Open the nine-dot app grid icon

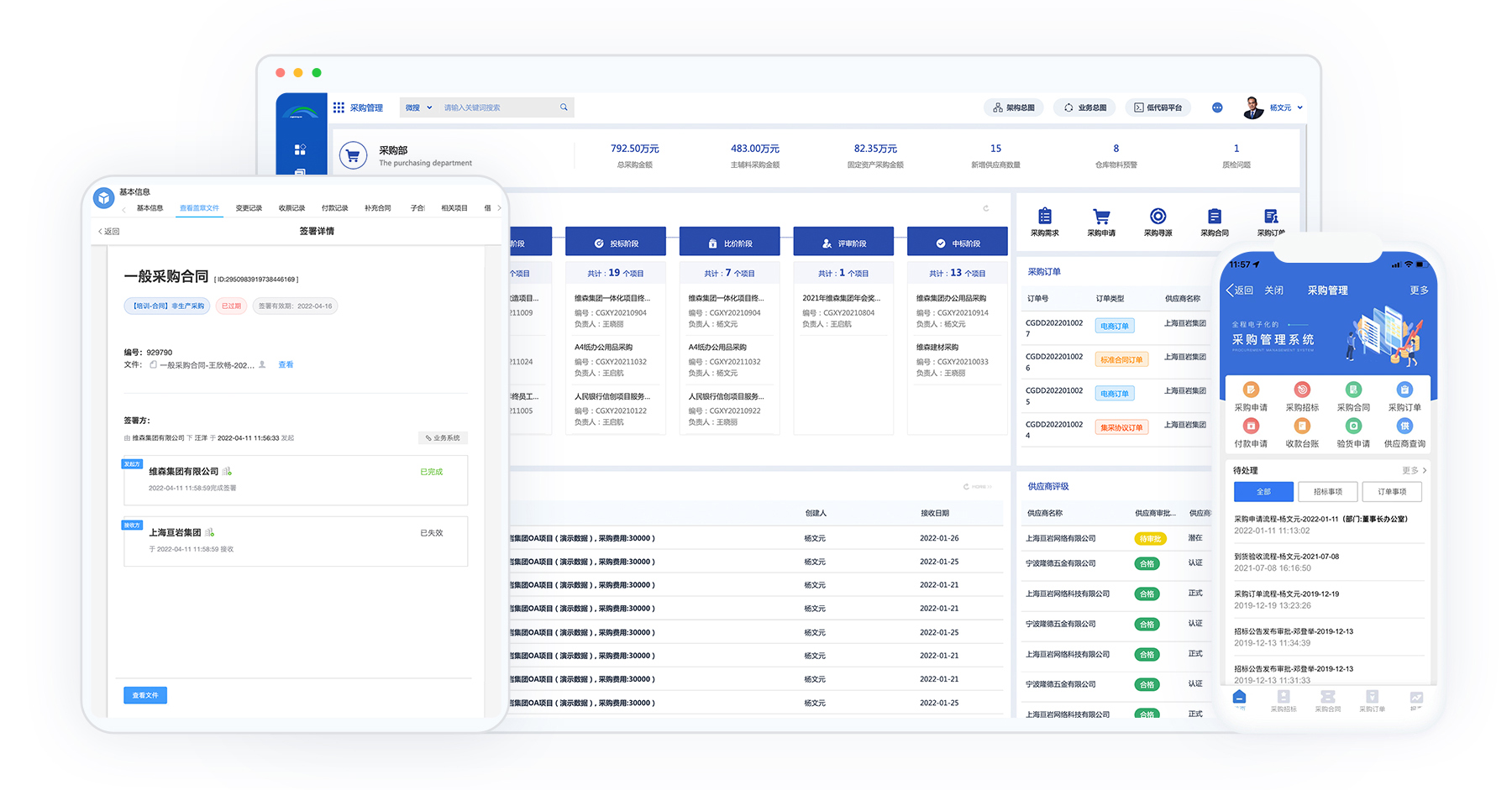pos(339,107)
